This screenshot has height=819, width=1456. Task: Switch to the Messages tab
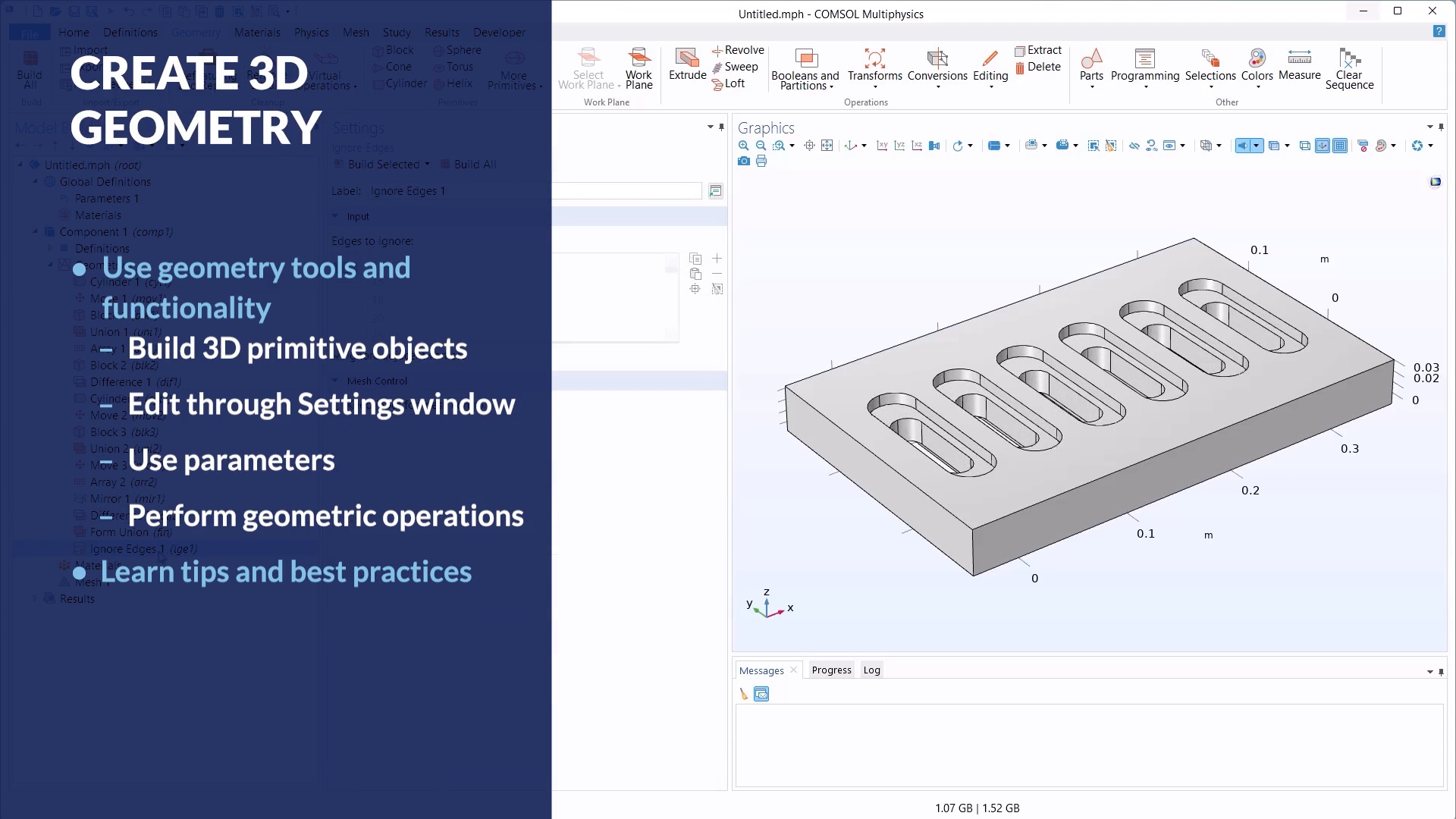(761, 670)
